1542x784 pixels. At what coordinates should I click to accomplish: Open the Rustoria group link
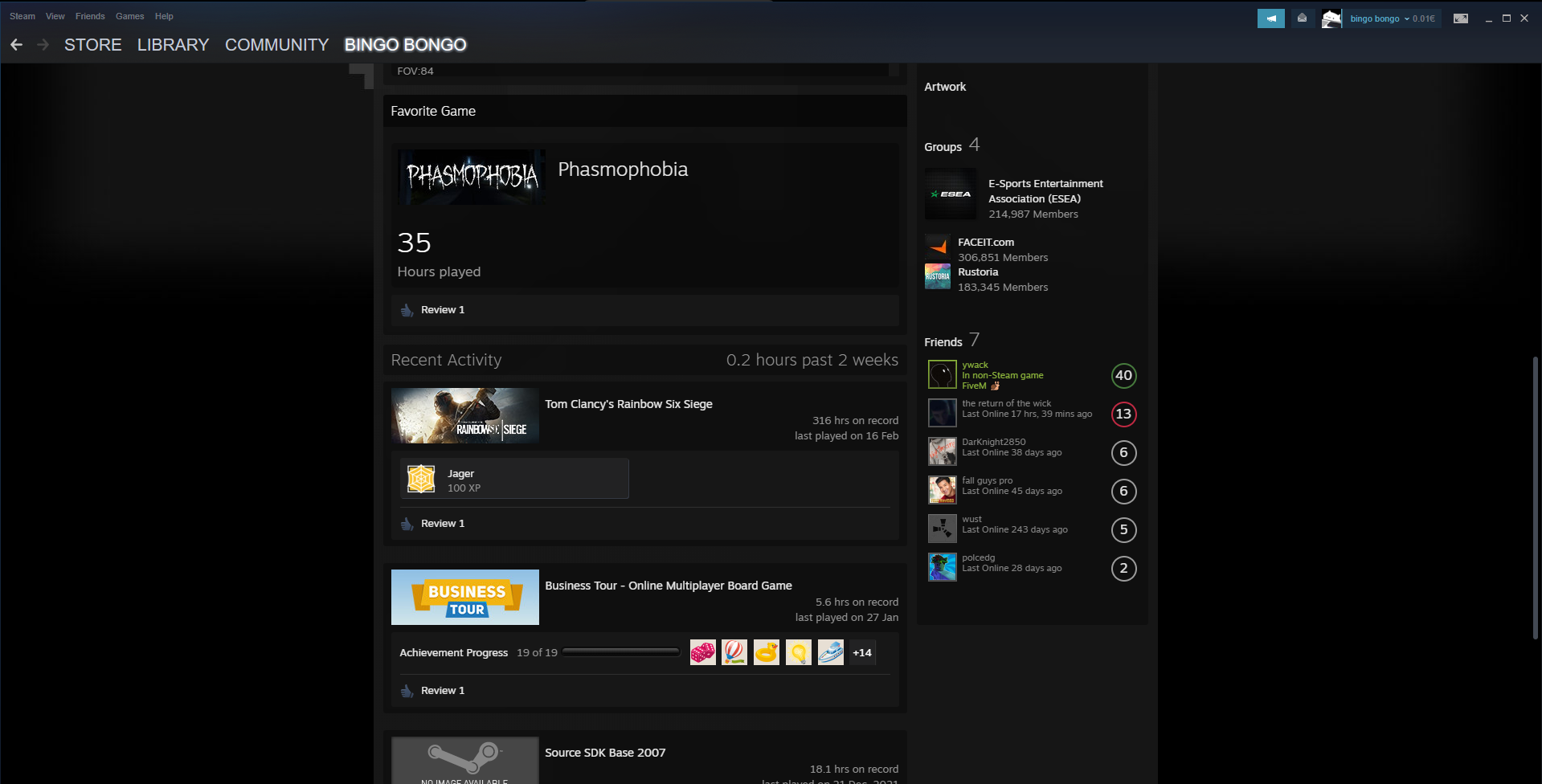tap(978, 272)
